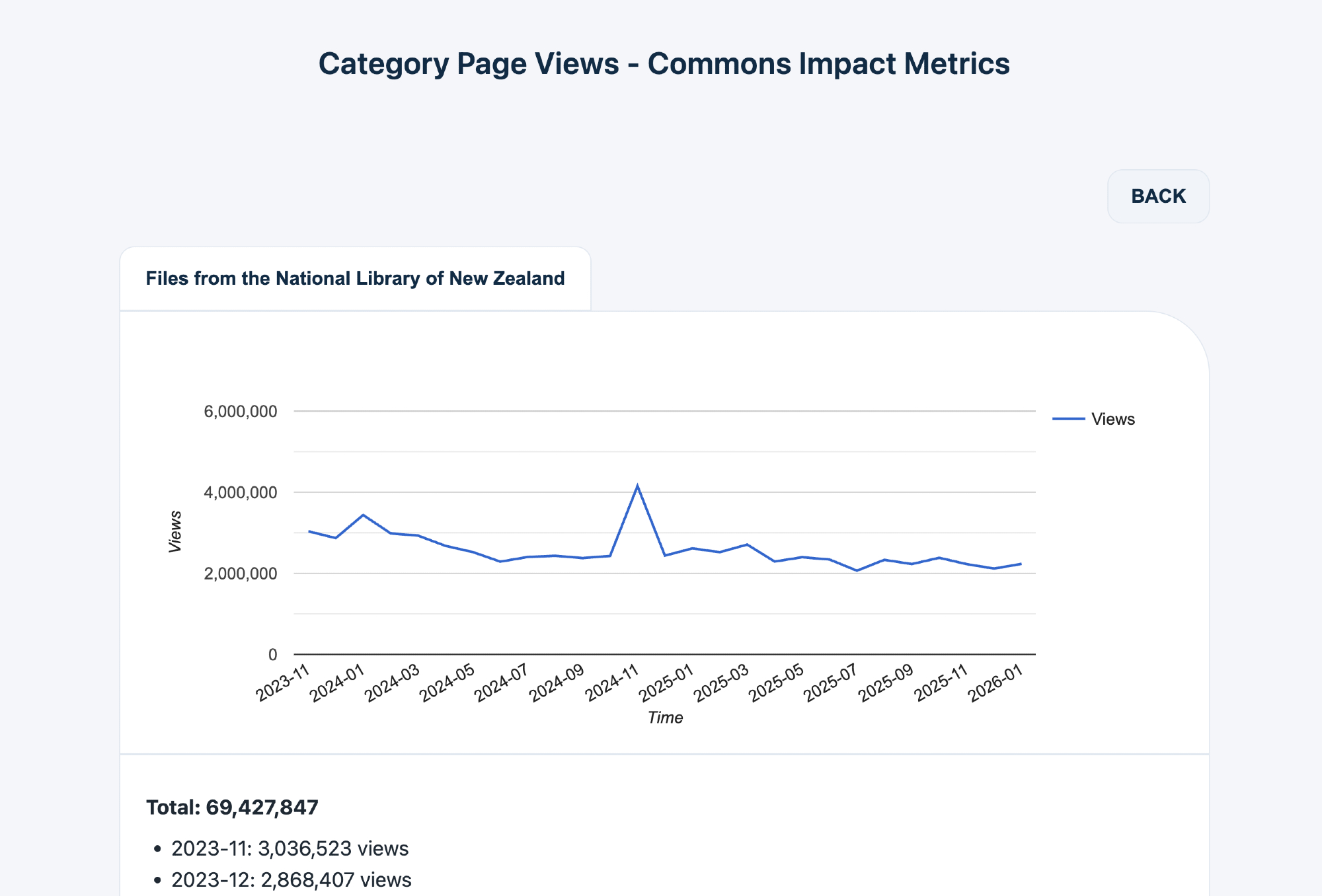Click the Category Page Views page heading
Image resolution: width=1322 pixels, height=896 pixels.
pos(664,64)
